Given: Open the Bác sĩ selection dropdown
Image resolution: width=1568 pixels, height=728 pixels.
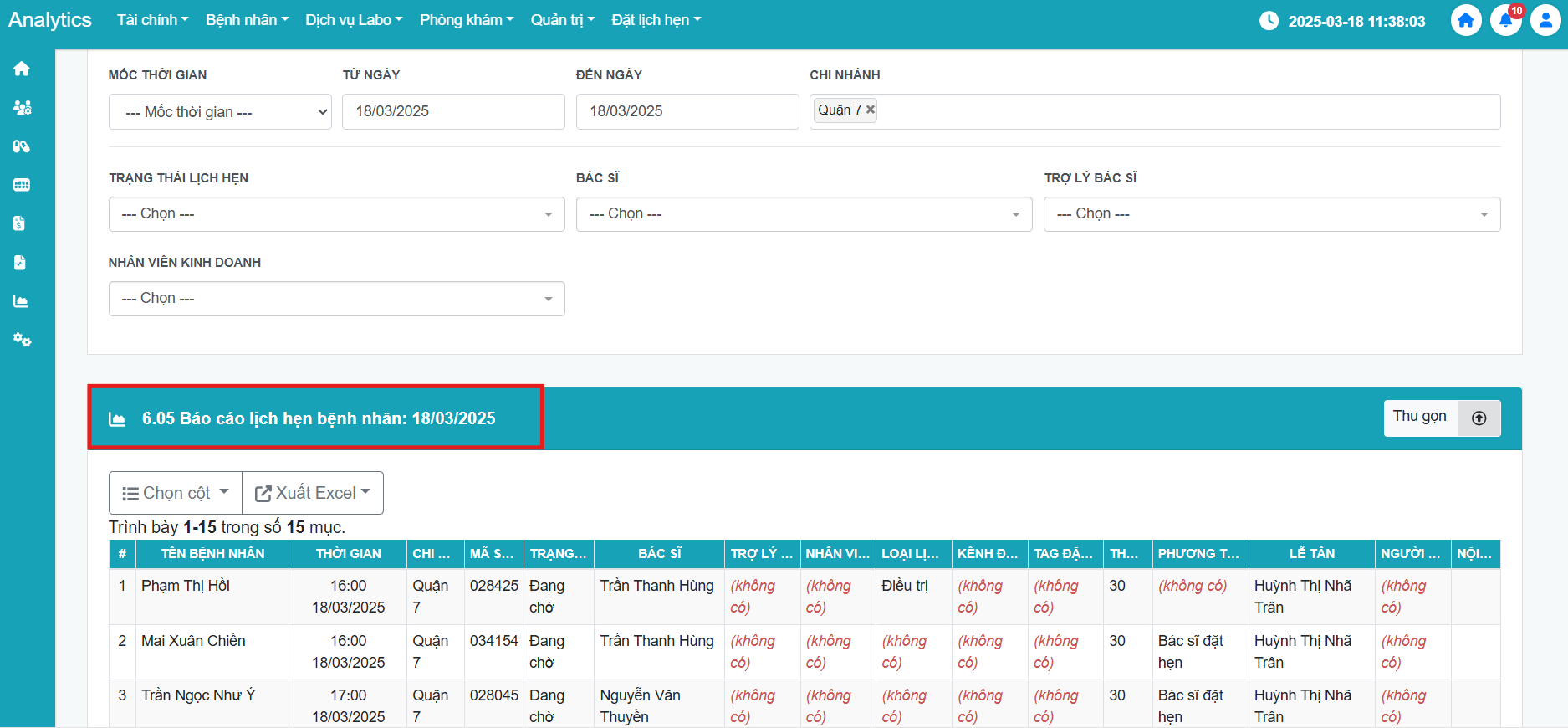Looking at the screenshot, I should point(804,214).
